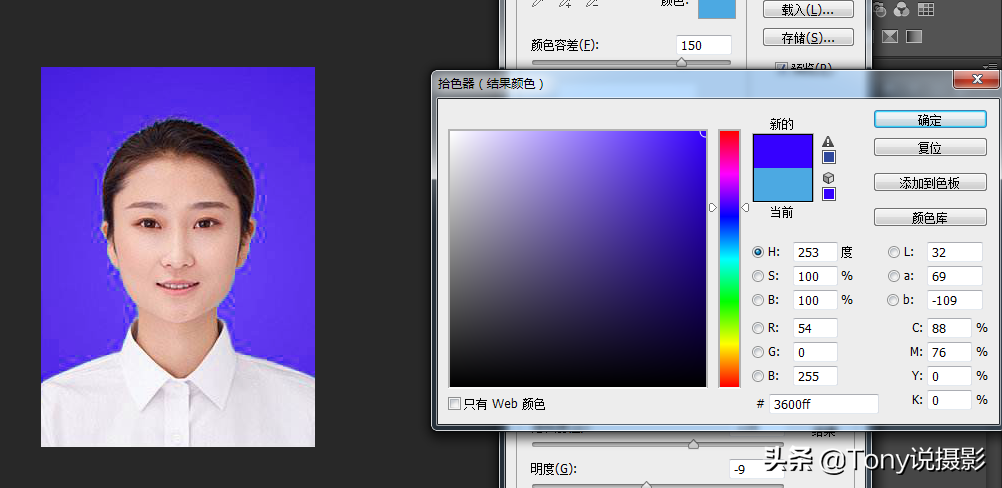Click the C cyan field showing 88

[950, 328]
